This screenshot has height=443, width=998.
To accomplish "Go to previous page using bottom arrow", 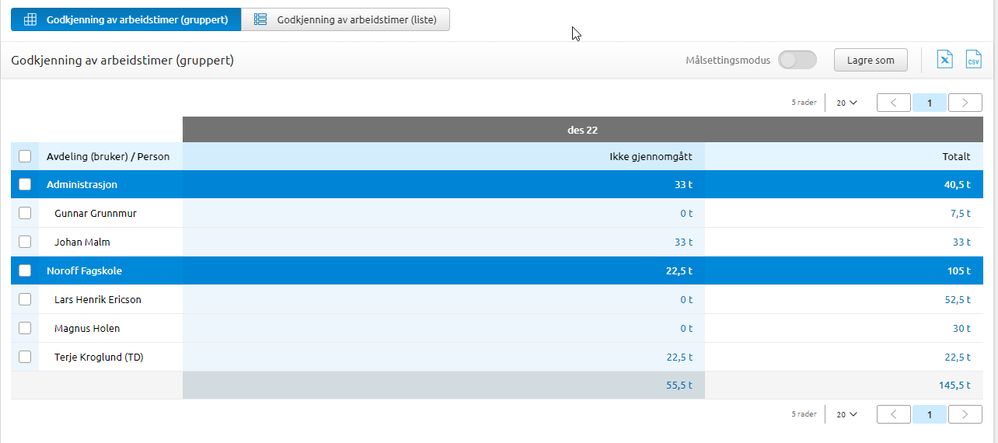I will [x=894, y=414].
